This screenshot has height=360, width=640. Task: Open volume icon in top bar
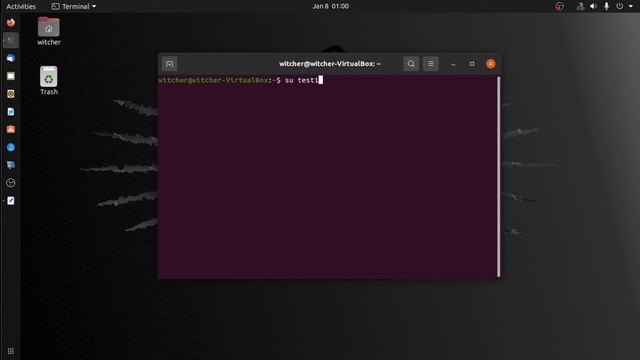(x=593, y=6)
